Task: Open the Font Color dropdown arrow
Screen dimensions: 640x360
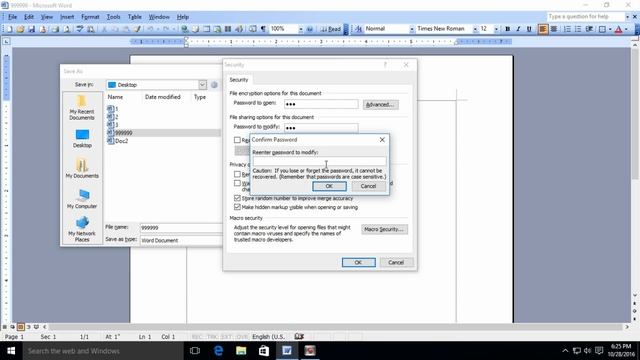Action: [626, 29]
